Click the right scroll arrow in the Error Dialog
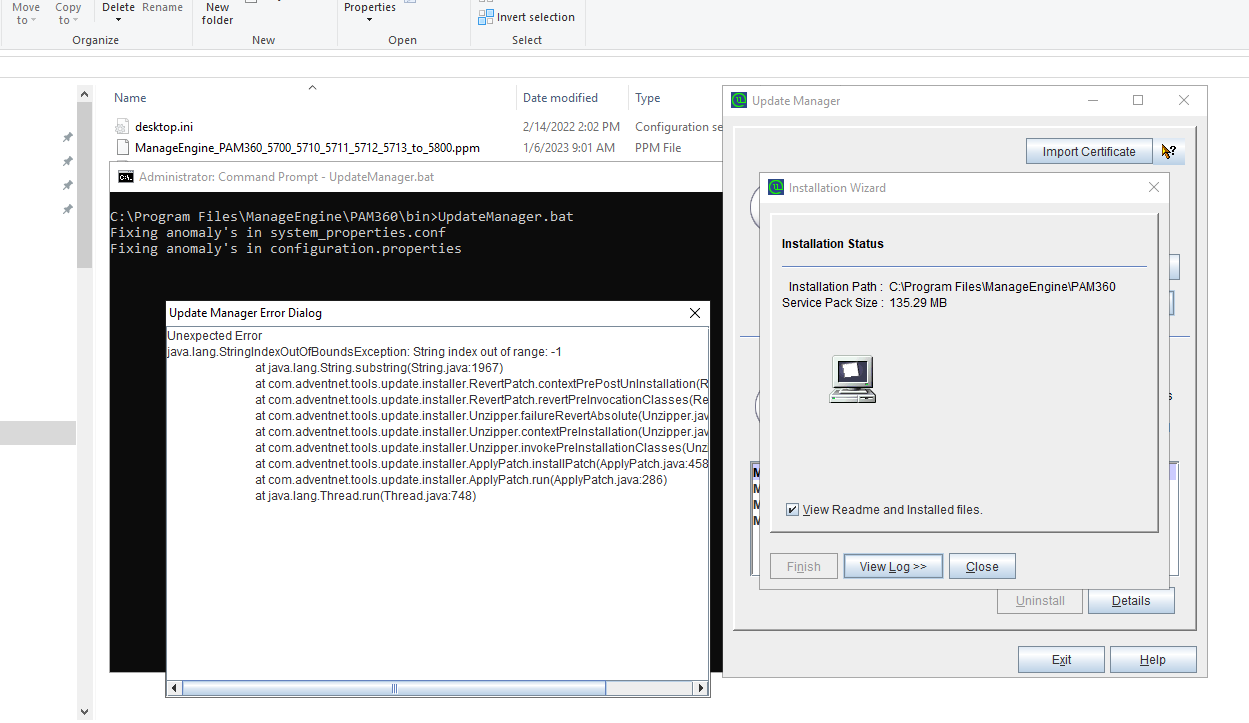The width and height of the screenshot is (1249, 723). click(701, 688)
